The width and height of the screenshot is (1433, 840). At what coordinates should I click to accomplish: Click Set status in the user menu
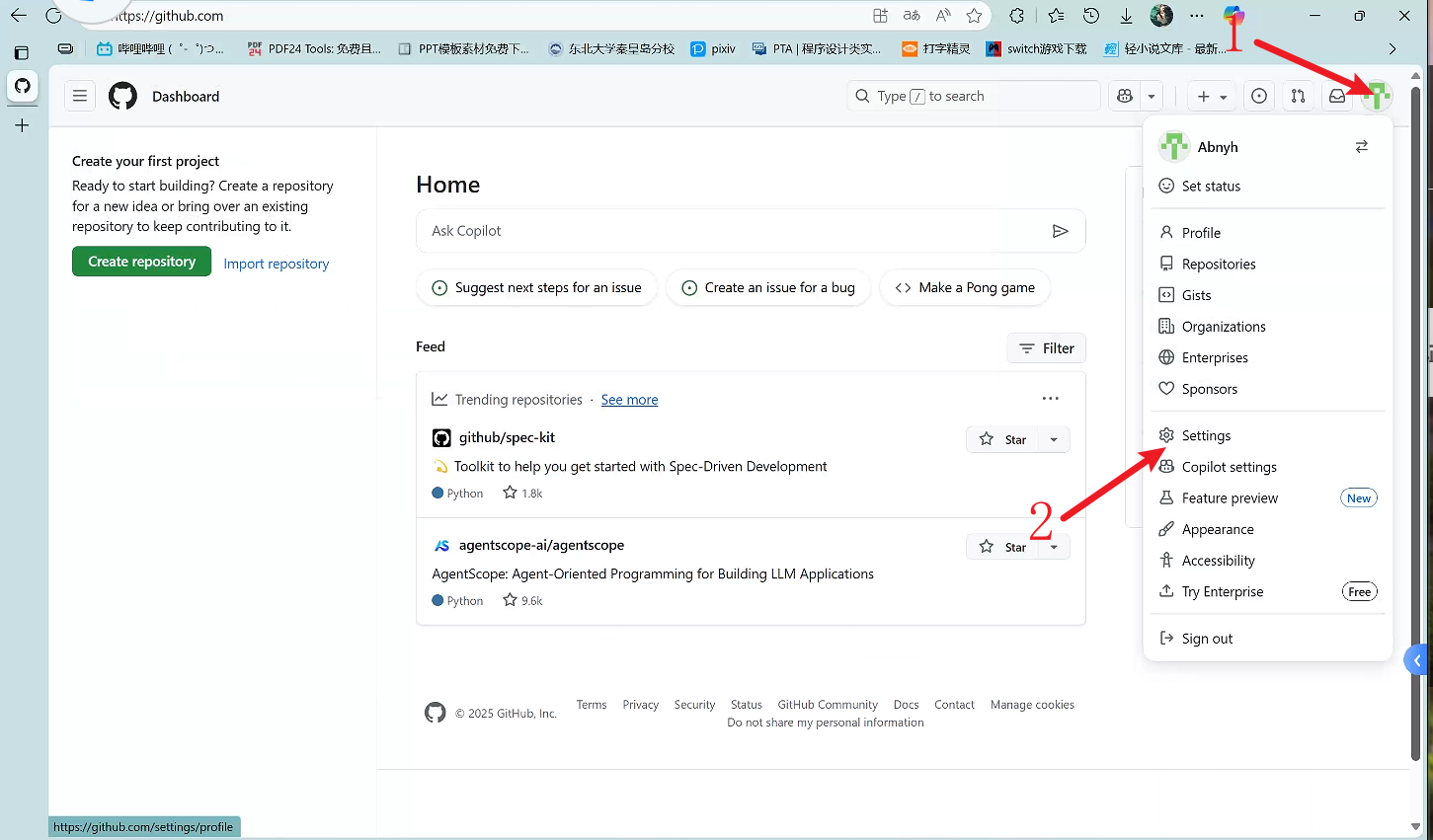pyautogui.click(x=1268, y=187)
